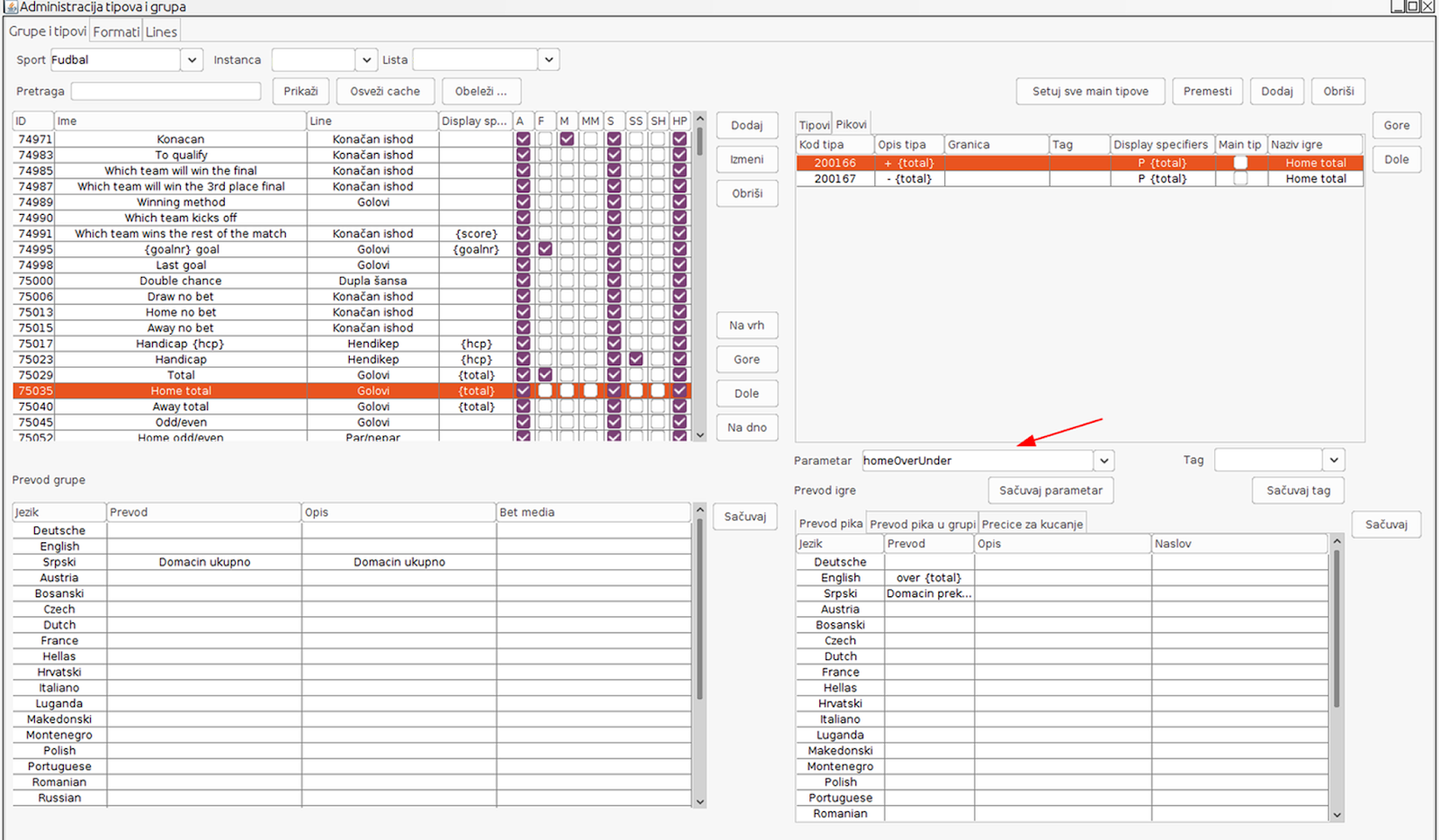Expand the Instanca dropdown
Viewport: 1439px width, 840px height.
[x=366, y=60]
